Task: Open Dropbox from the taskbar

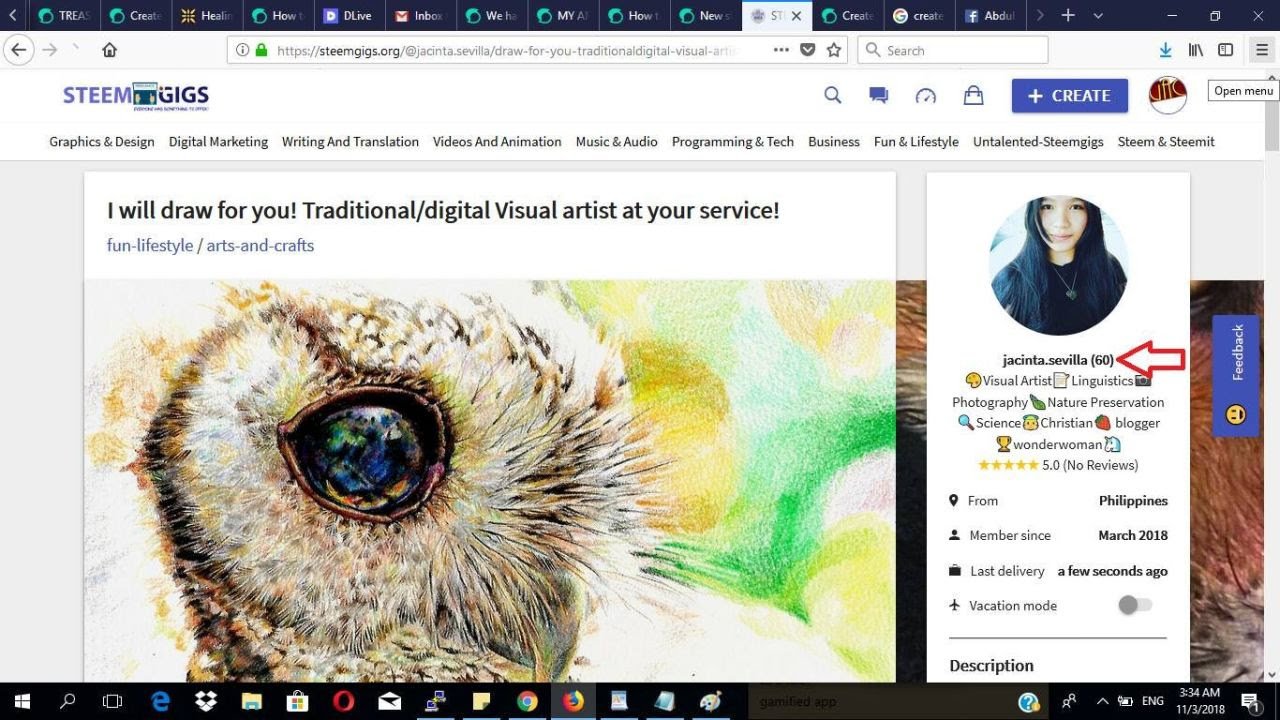Action: point(206,701)
